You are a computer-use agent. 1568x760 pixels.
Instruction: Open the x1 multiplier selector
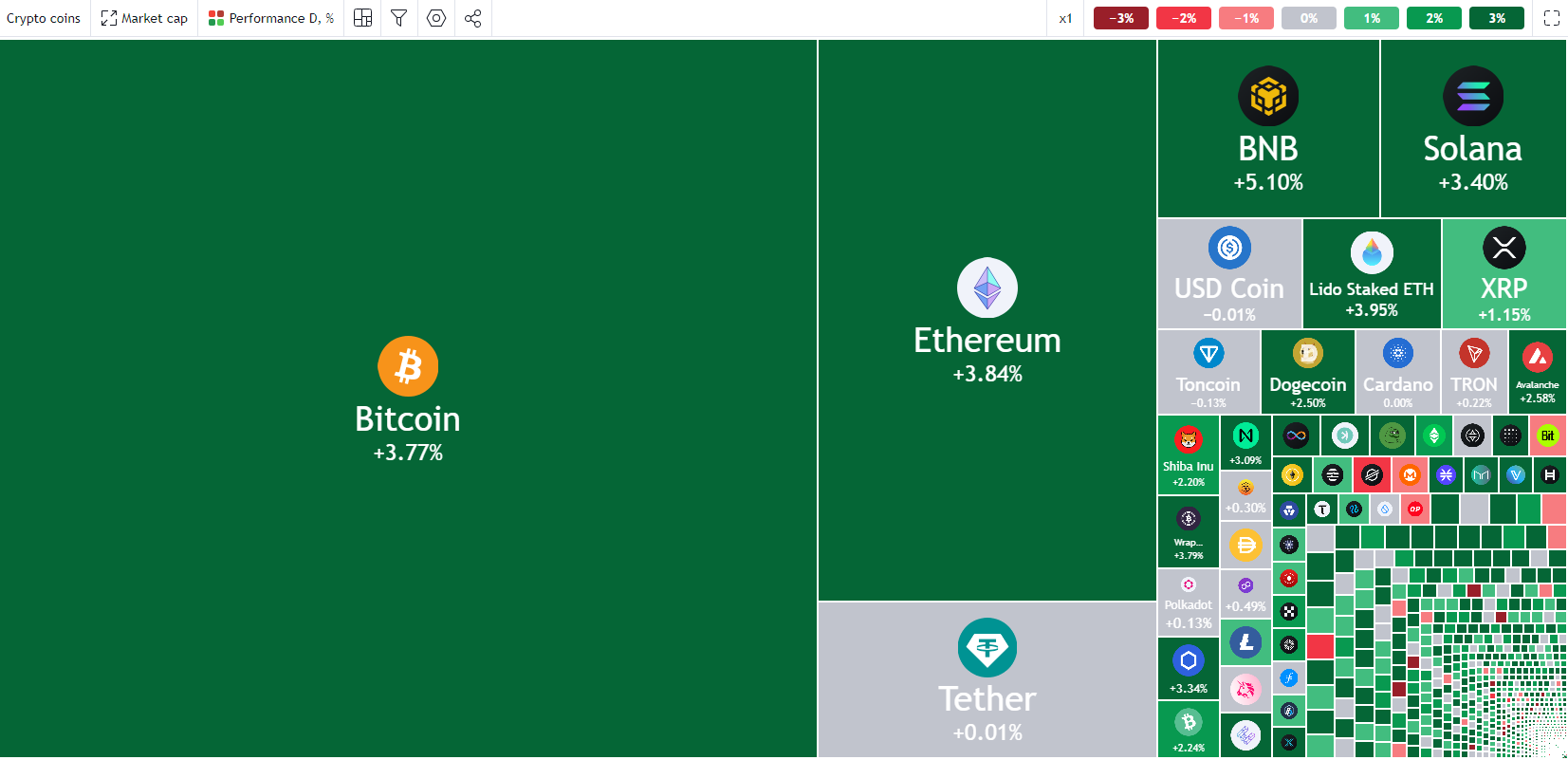click(1065, 18)
